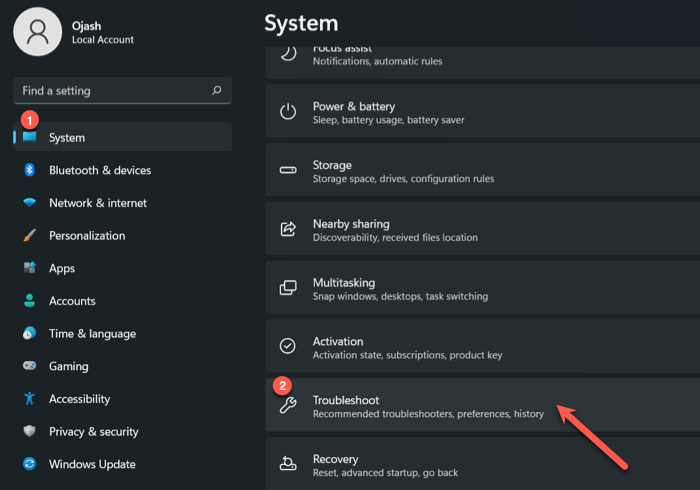Click 'Snap windows, desktops, task switching' text
The image size is (700, 490).
pos(400,296)
